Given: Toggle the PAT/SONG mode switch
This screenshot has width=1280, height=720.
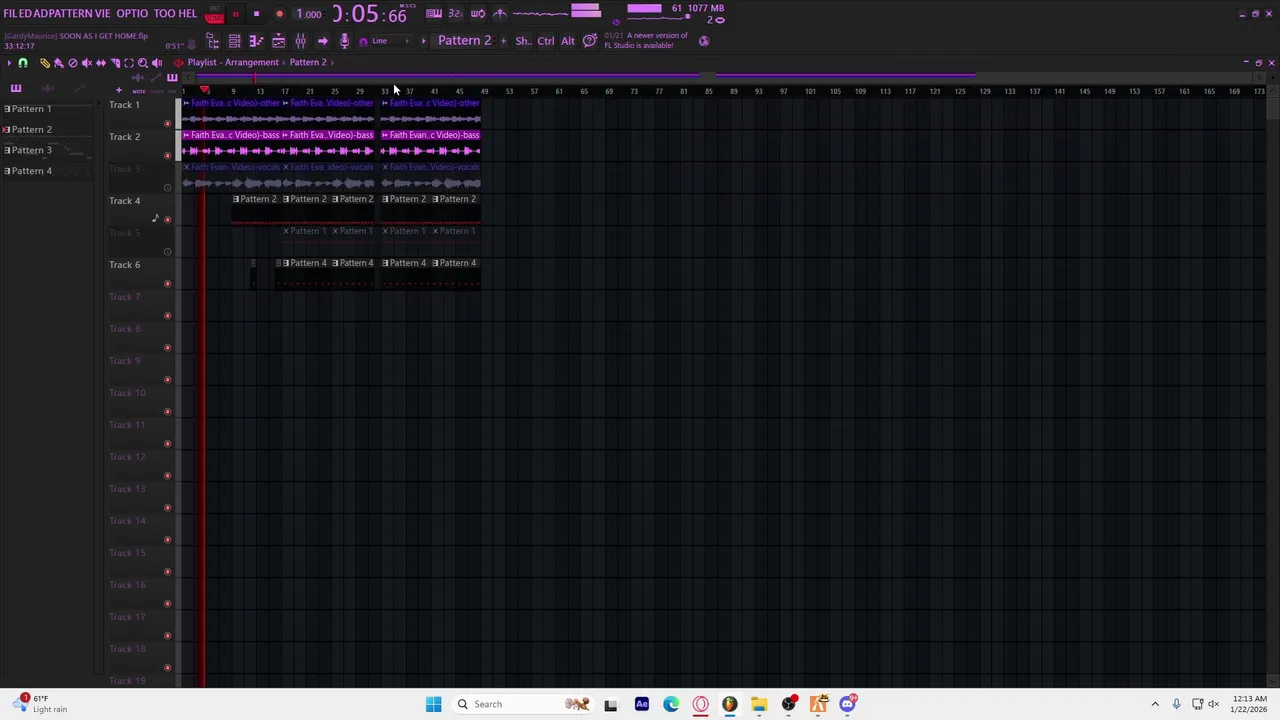Looking at the screenshot, I should click(x=214, y=14).
